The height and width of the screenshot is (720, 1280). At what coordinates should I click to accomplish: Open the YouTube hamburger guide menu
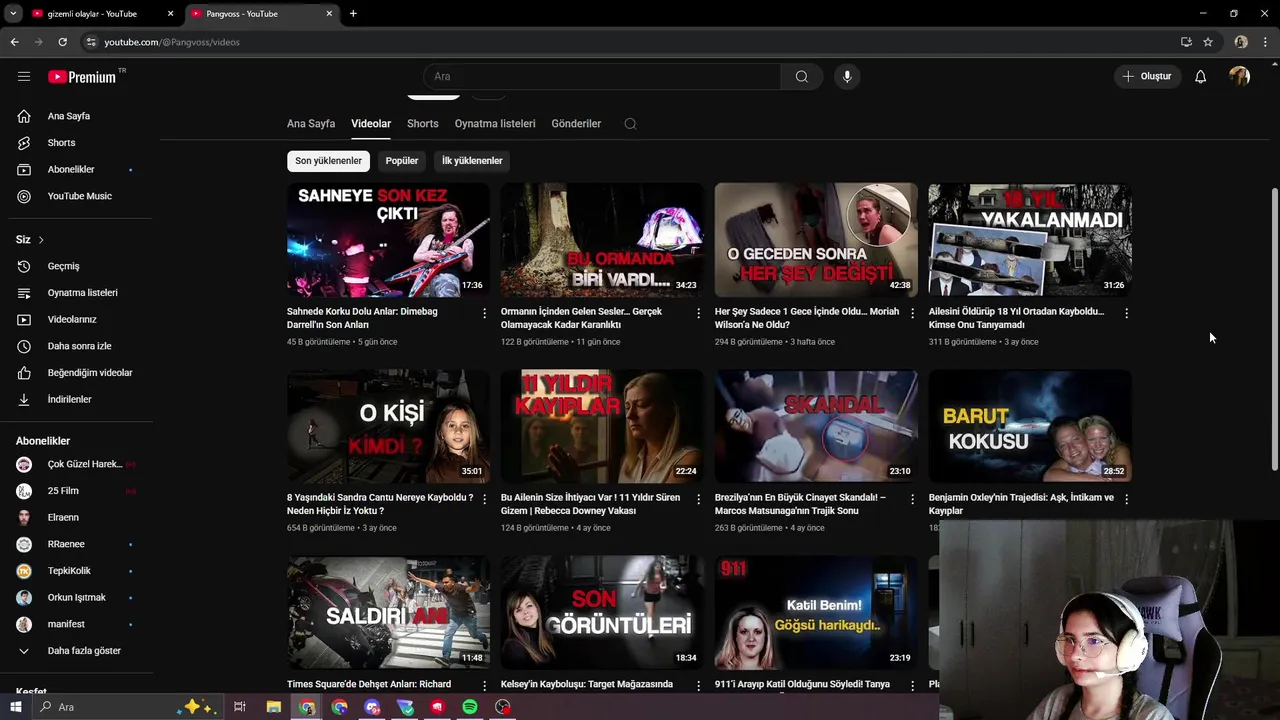point(24,76)
